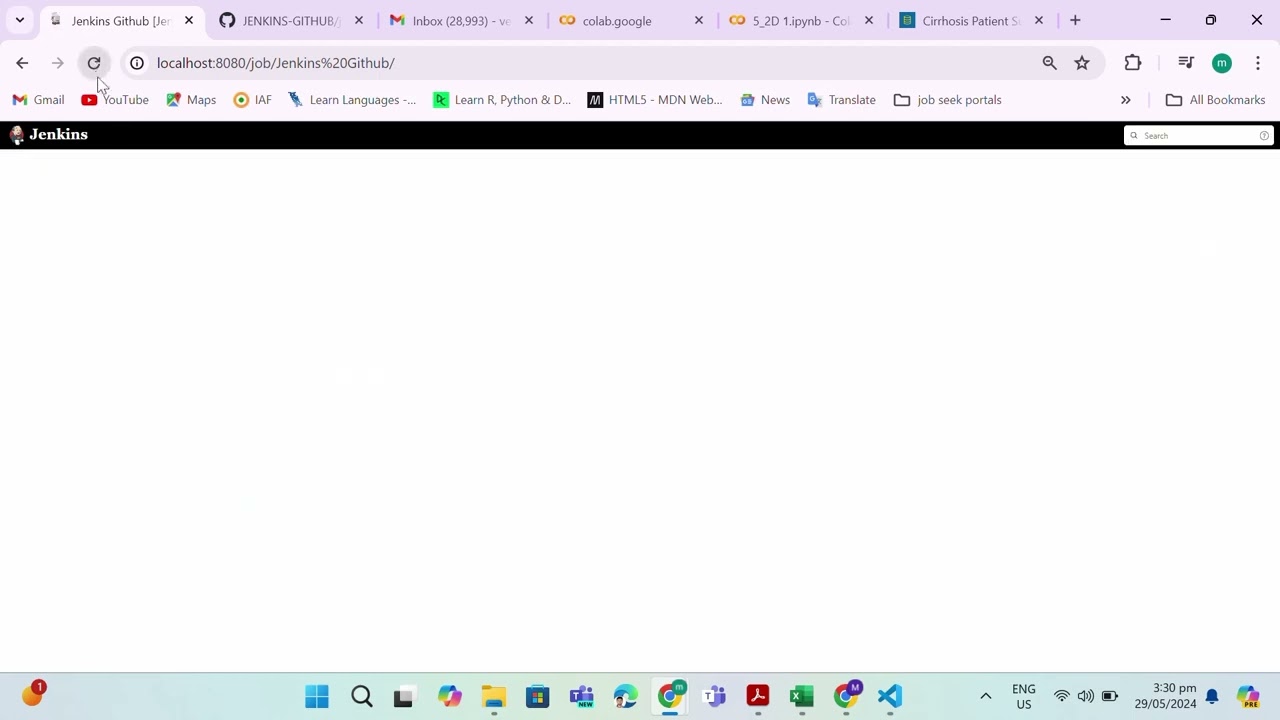Open YouTube bookmark
Image resolution: width=1280 pixels, height=720 pixels.
point(115,100)
